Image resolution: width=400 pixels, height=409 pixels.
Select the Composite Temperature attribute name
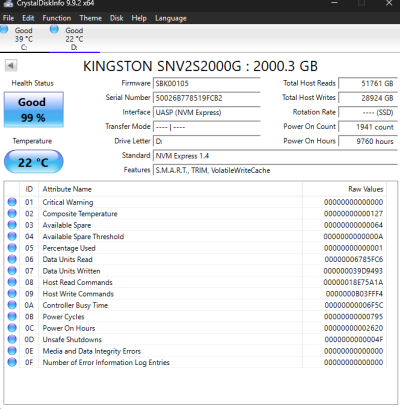point(80,213)
